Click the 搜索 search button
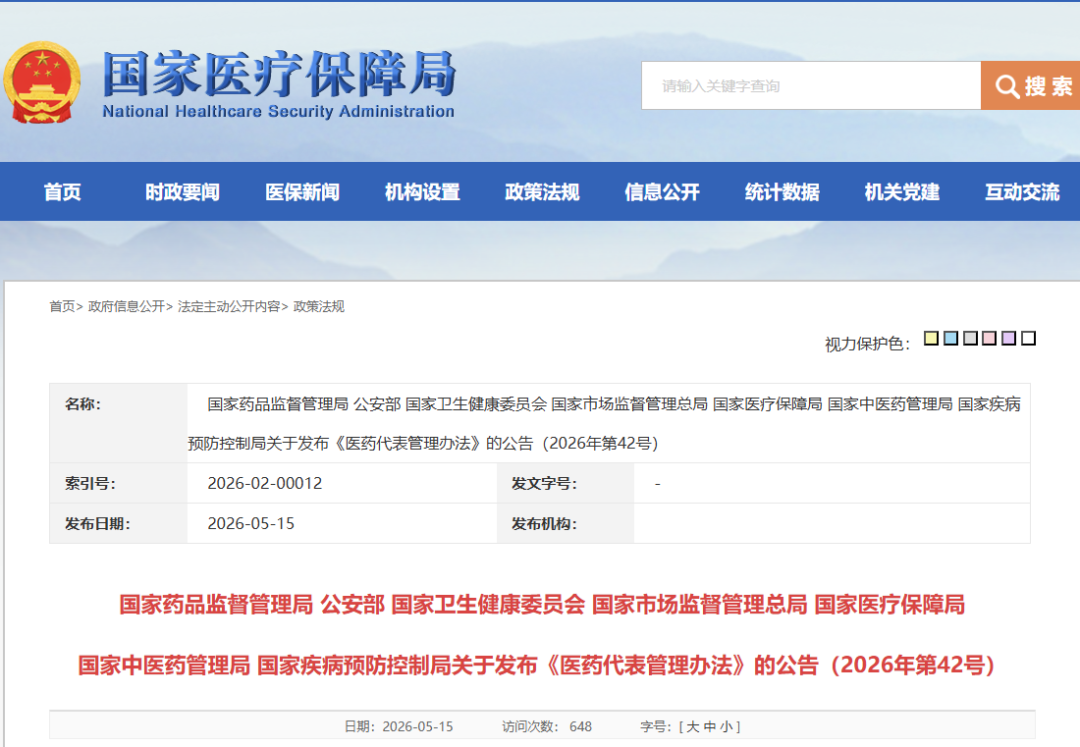Viewport: 1080px width, 747px height. 1030,85
